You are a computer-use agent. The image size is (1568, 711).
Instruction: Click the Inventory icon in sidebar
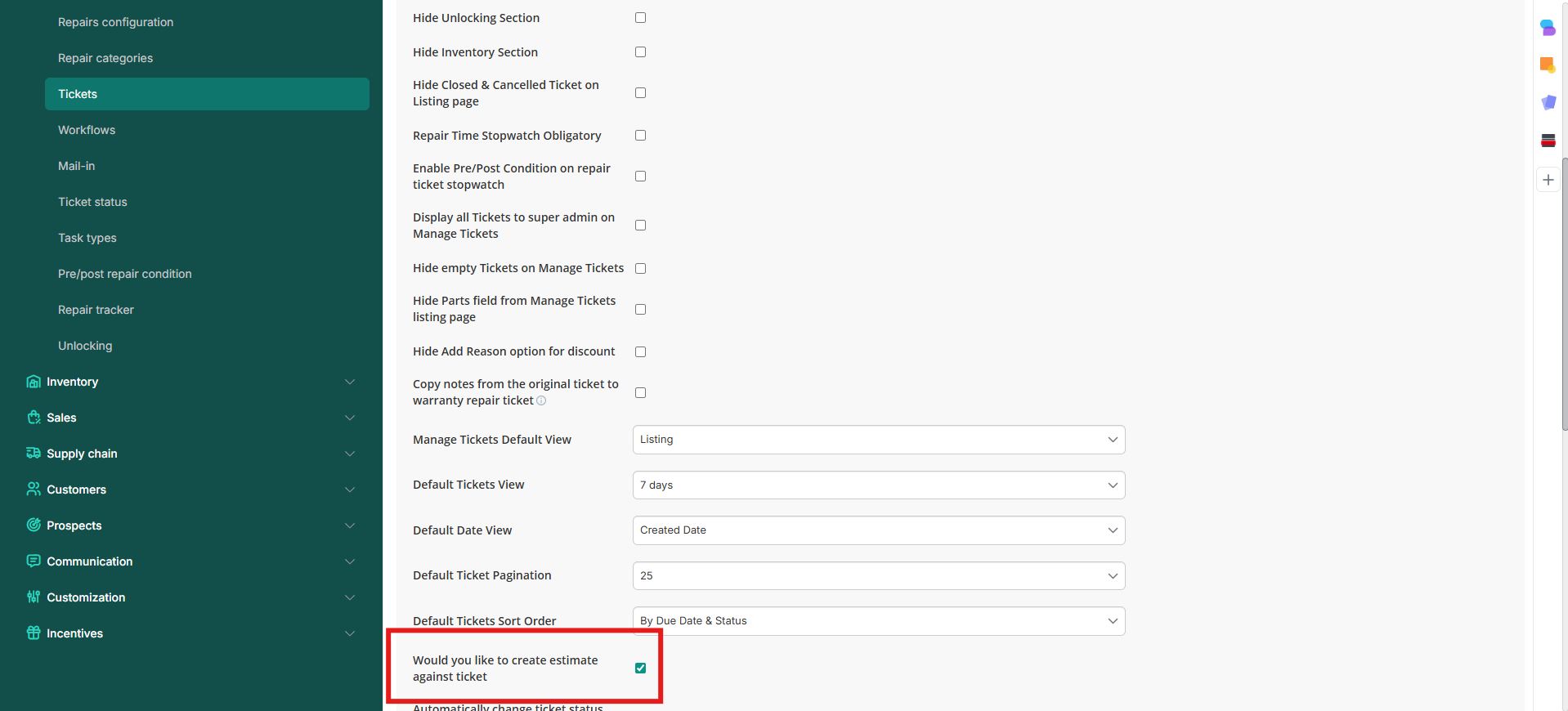pyautogui.click(x=34, y=382)
